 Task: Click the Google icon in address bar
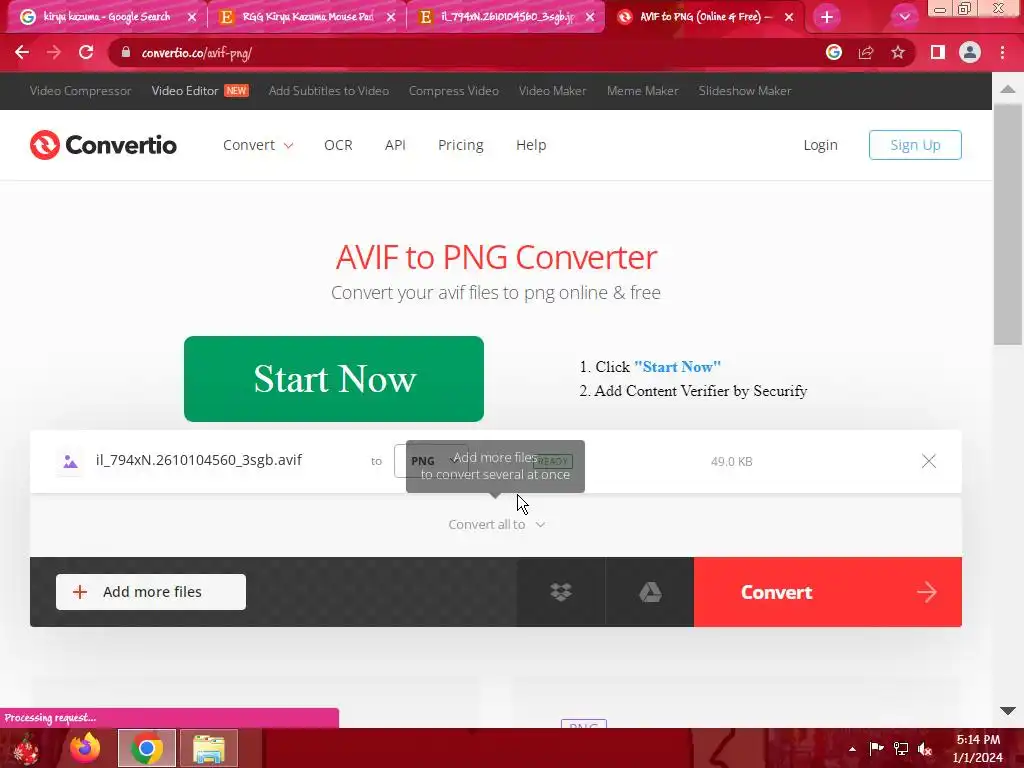click(834, 52)
